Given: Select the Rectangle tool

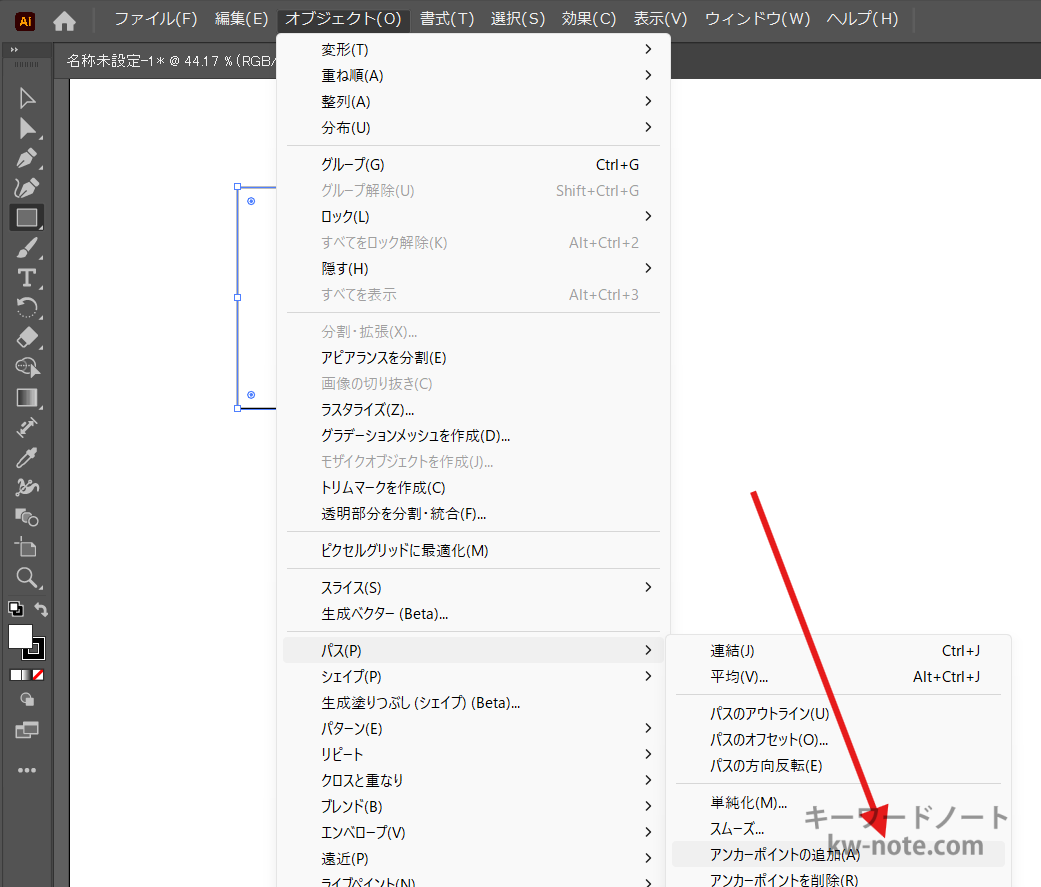Looking at the screenshot, I should 27,217.
